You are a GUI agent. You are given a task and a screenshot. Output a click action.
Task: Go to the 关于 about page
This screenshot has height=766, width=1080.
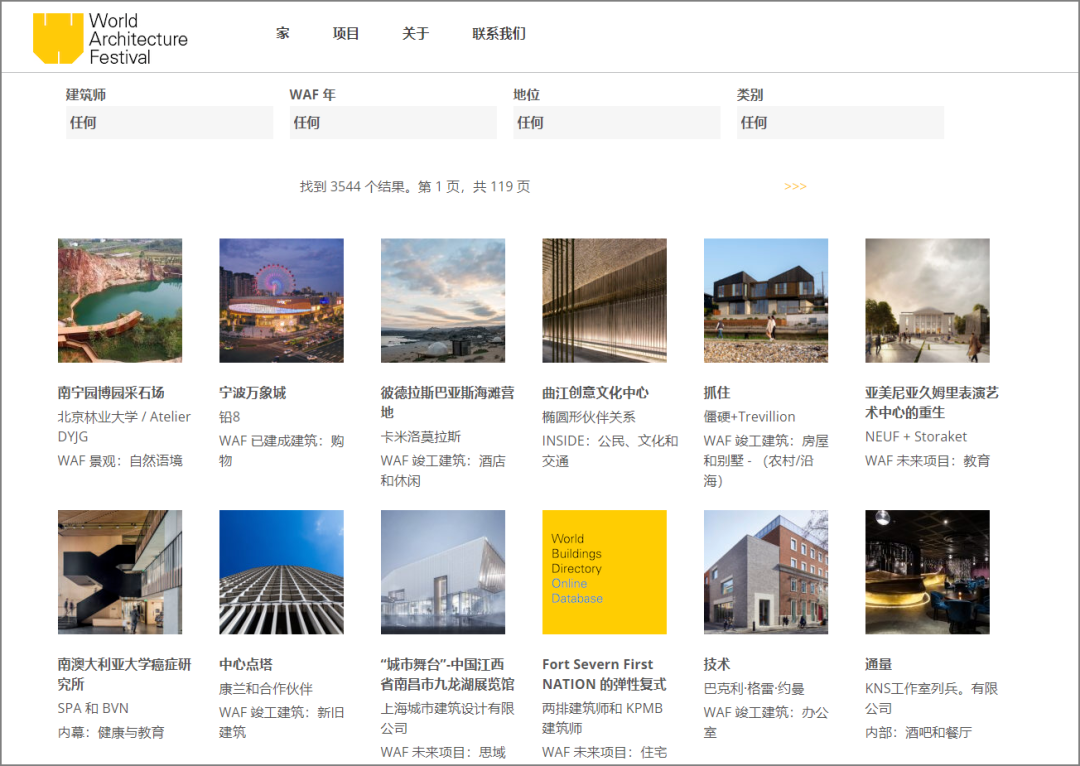tap(415, 33)
